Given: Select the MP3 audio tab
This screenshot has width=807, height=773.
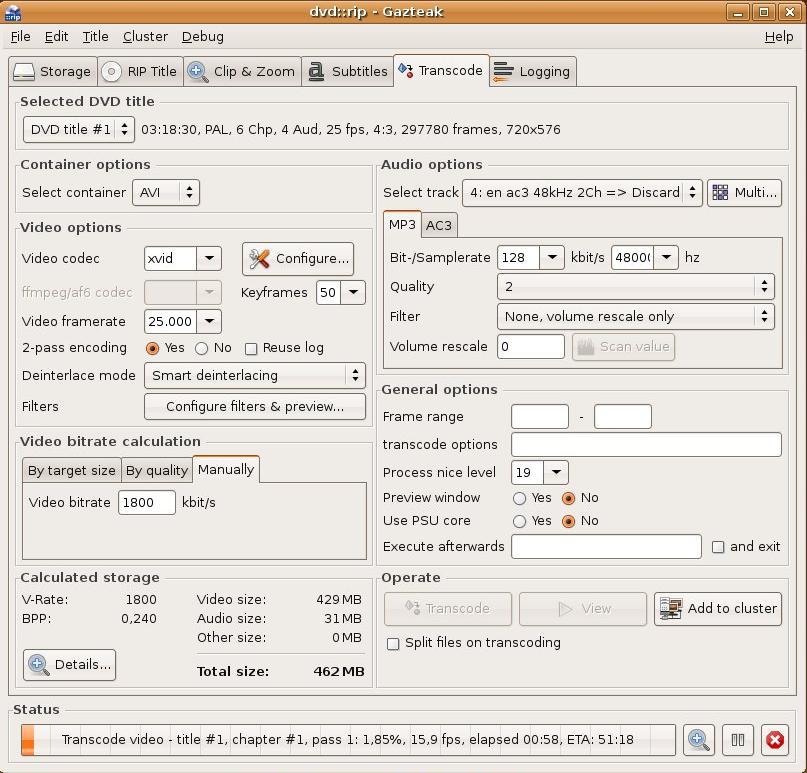Looking at the screenshot, I should pyautogui.click(x=402, y=224).
